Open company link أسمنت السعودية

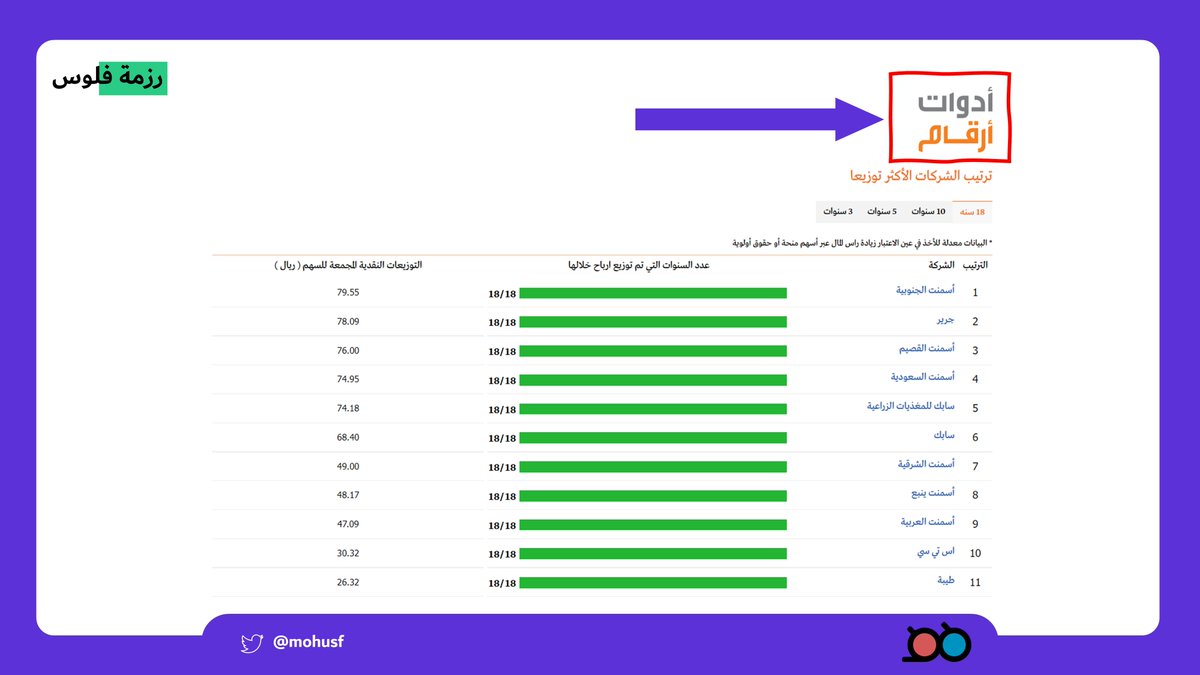(923, 377)
